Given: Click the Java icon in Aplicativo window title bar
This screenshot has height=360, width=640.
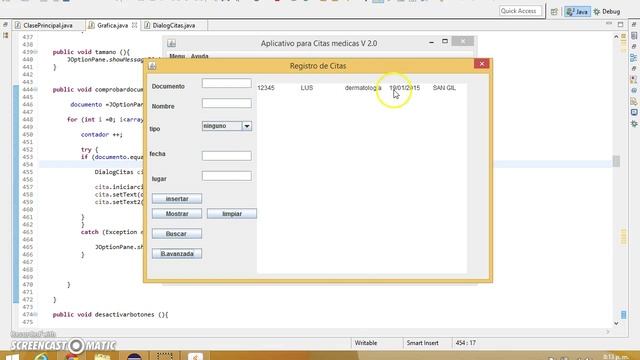Looking at the screenshot, I should coord(171,43).
